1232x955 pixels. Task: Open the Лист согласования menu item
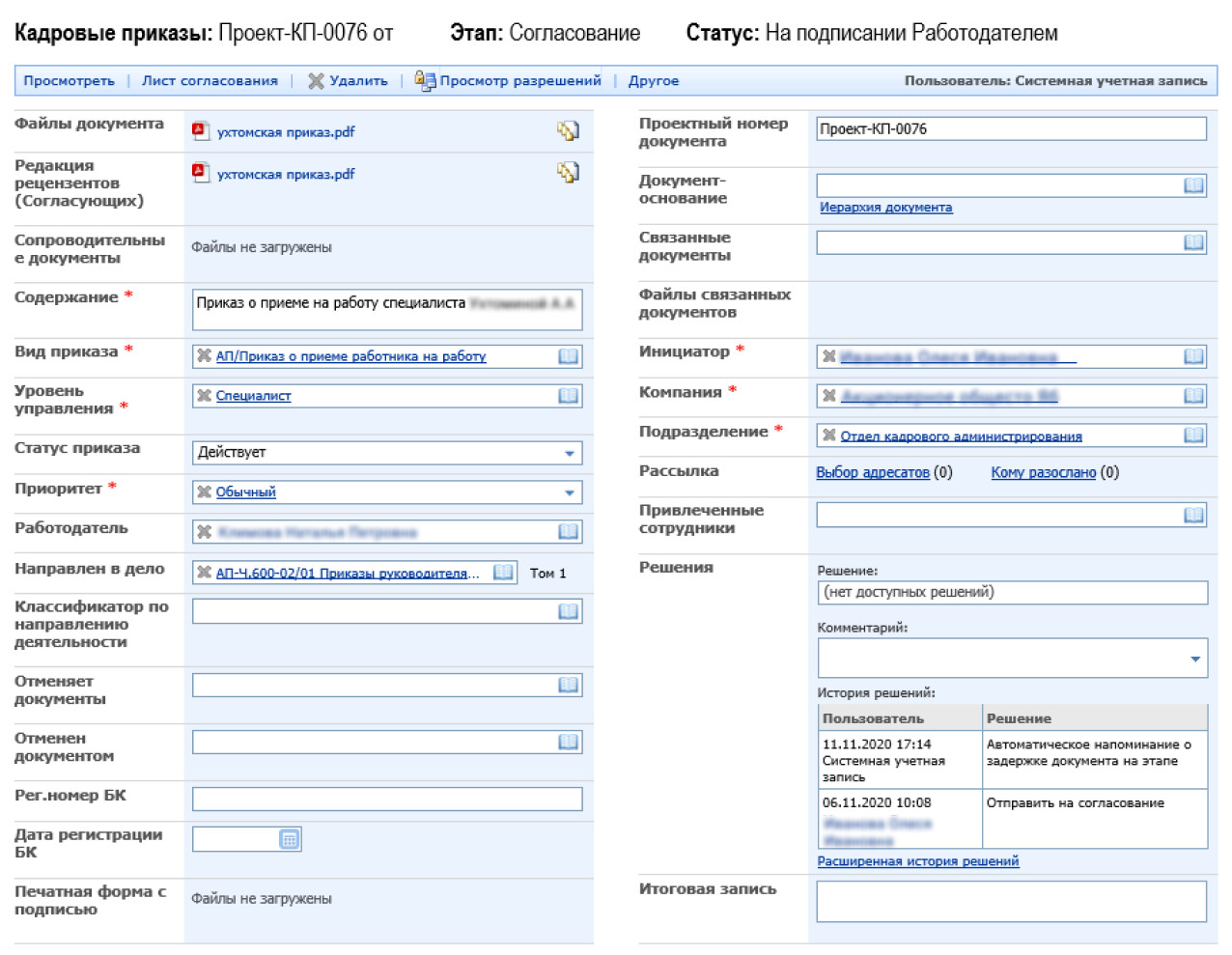click(210, 81)
